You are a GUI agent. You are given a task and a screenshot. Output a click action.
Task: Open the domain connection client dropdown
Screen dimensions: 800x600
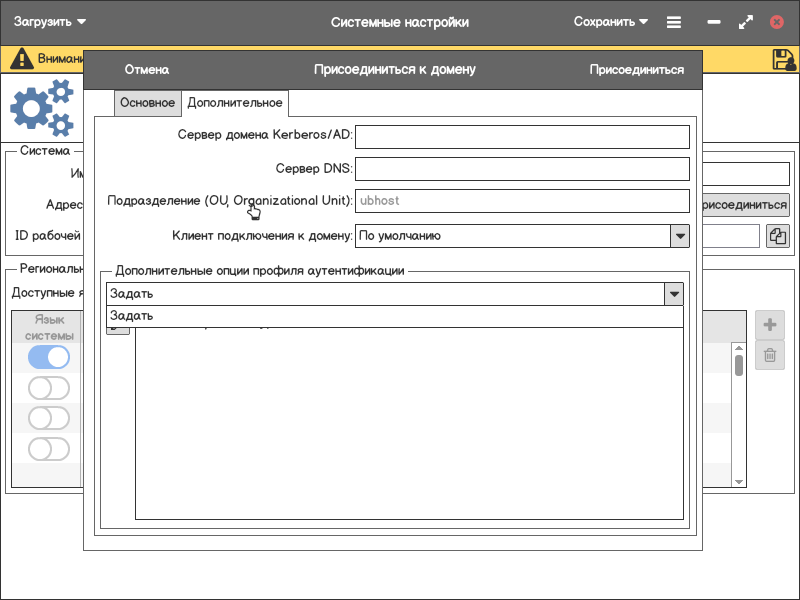[680, 236]
